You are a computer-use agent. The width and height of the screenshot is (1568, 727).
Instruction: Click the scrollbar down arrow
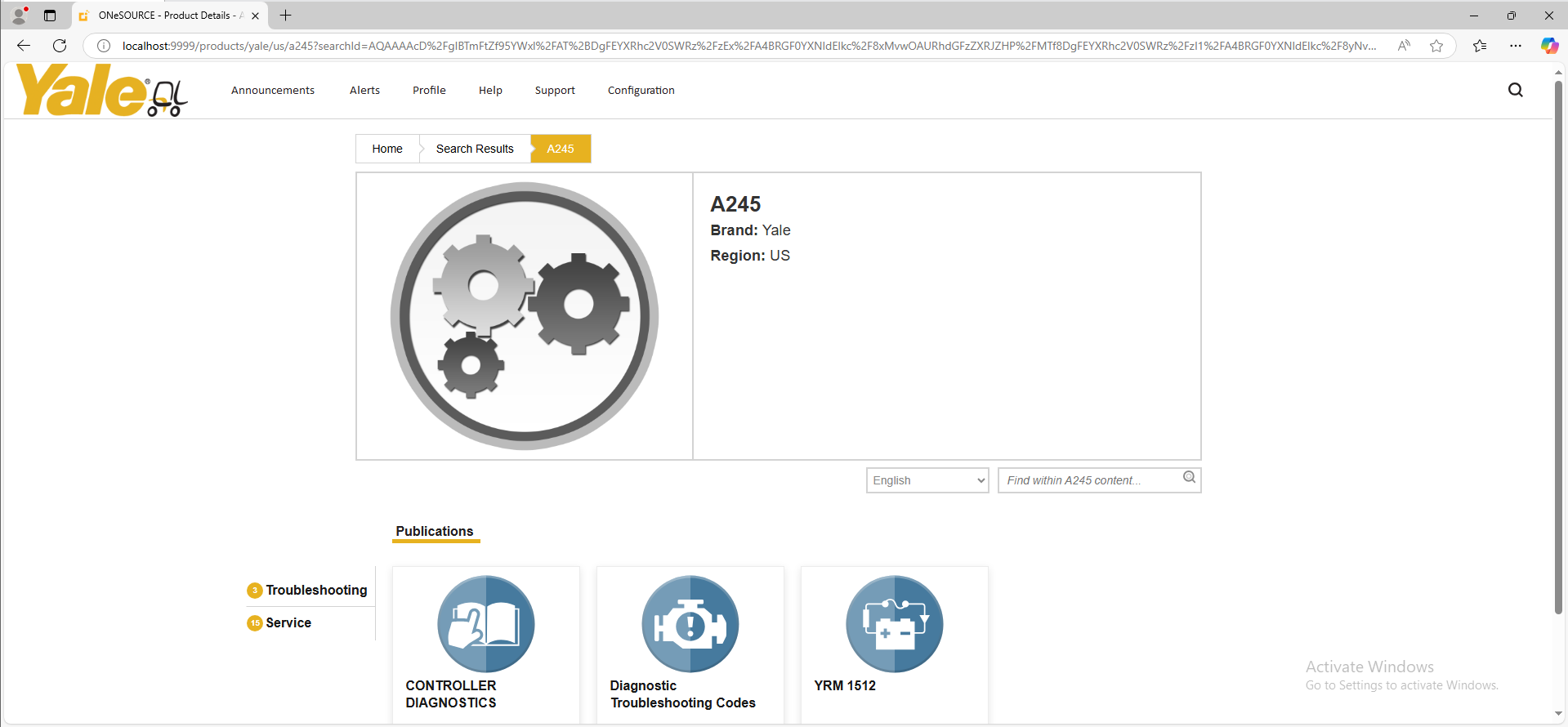point(1559,714)
